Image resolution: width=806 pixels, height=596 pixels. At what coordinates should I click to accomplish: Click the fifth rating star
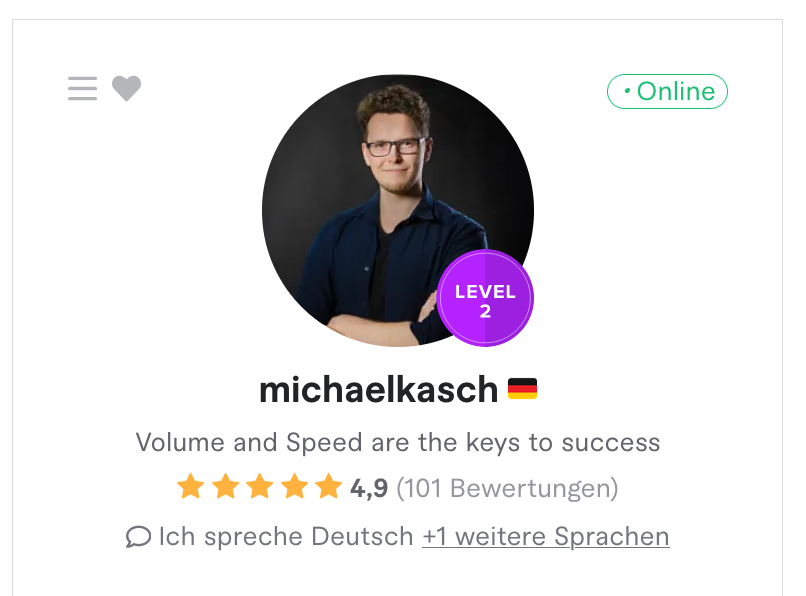[328, 486]
